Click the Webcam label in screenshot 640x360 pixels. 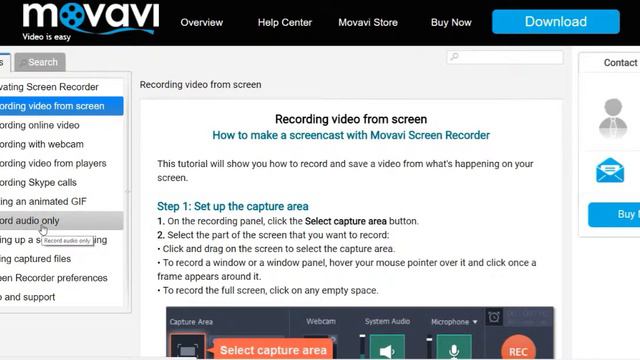coord(321,322)
